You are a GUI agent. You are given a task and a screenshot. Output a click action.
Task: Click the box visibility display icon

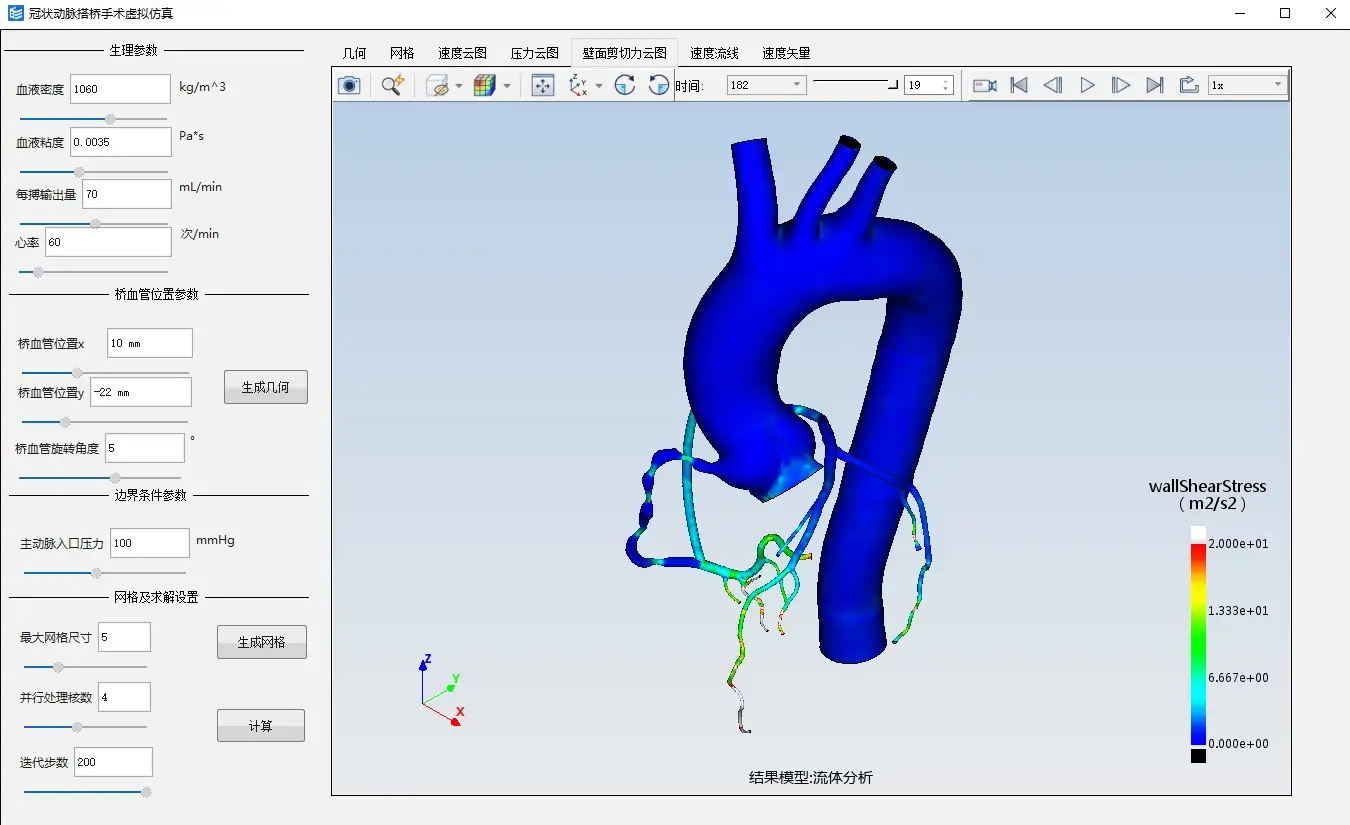438,86
